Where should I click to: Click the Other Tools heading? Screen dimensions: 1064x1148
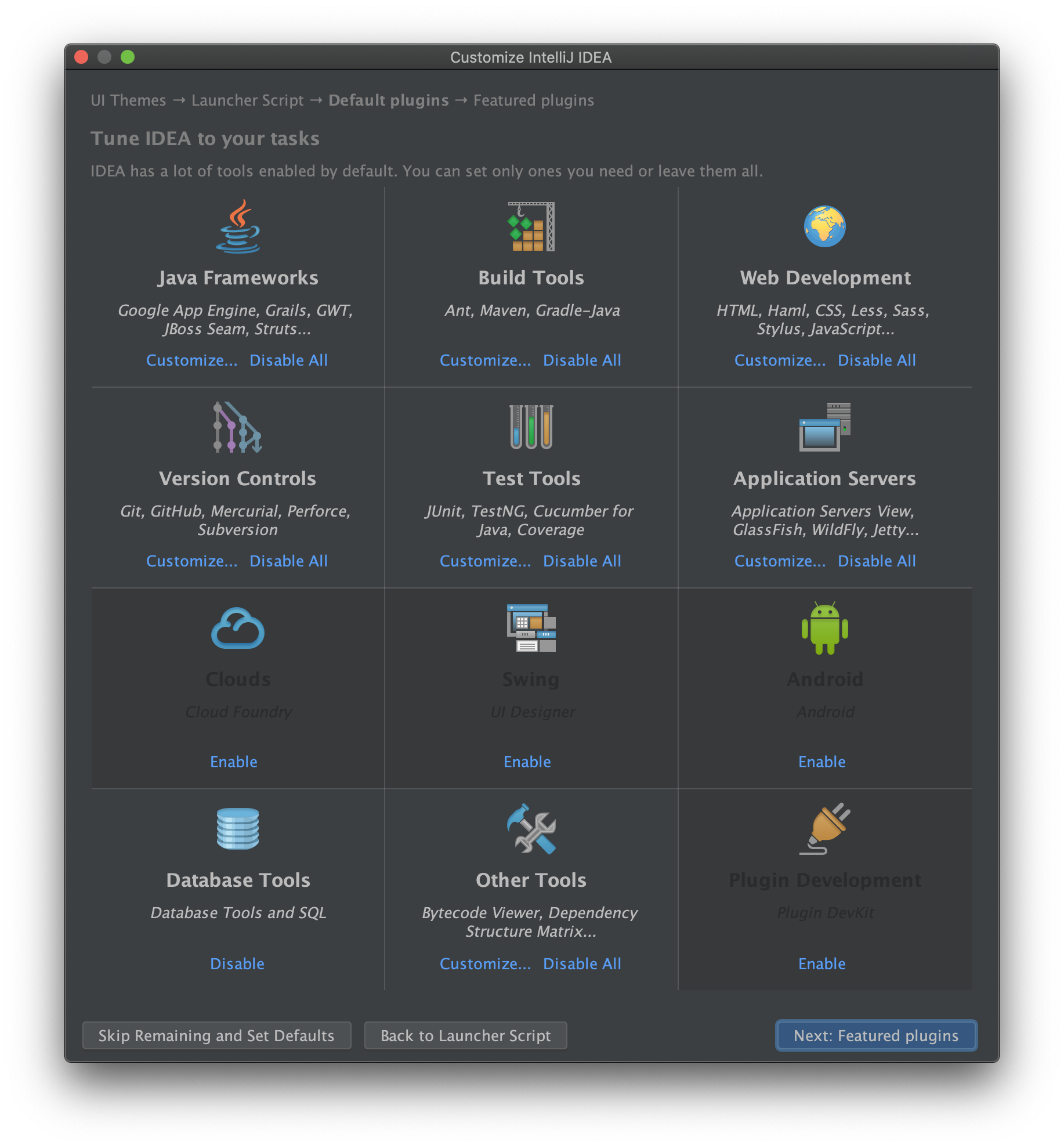click(x=531, y=880)
